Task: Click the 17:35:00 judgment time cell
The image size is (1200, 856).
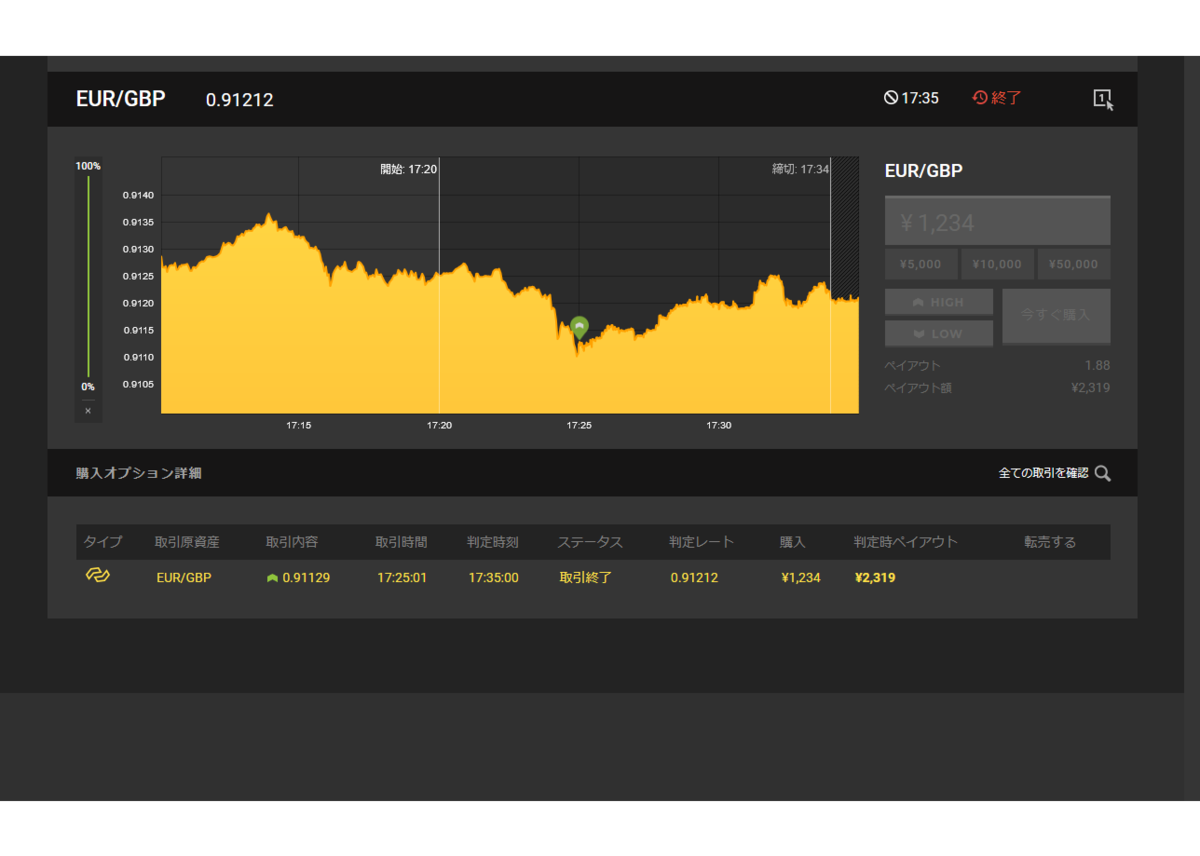Action: 494,578
